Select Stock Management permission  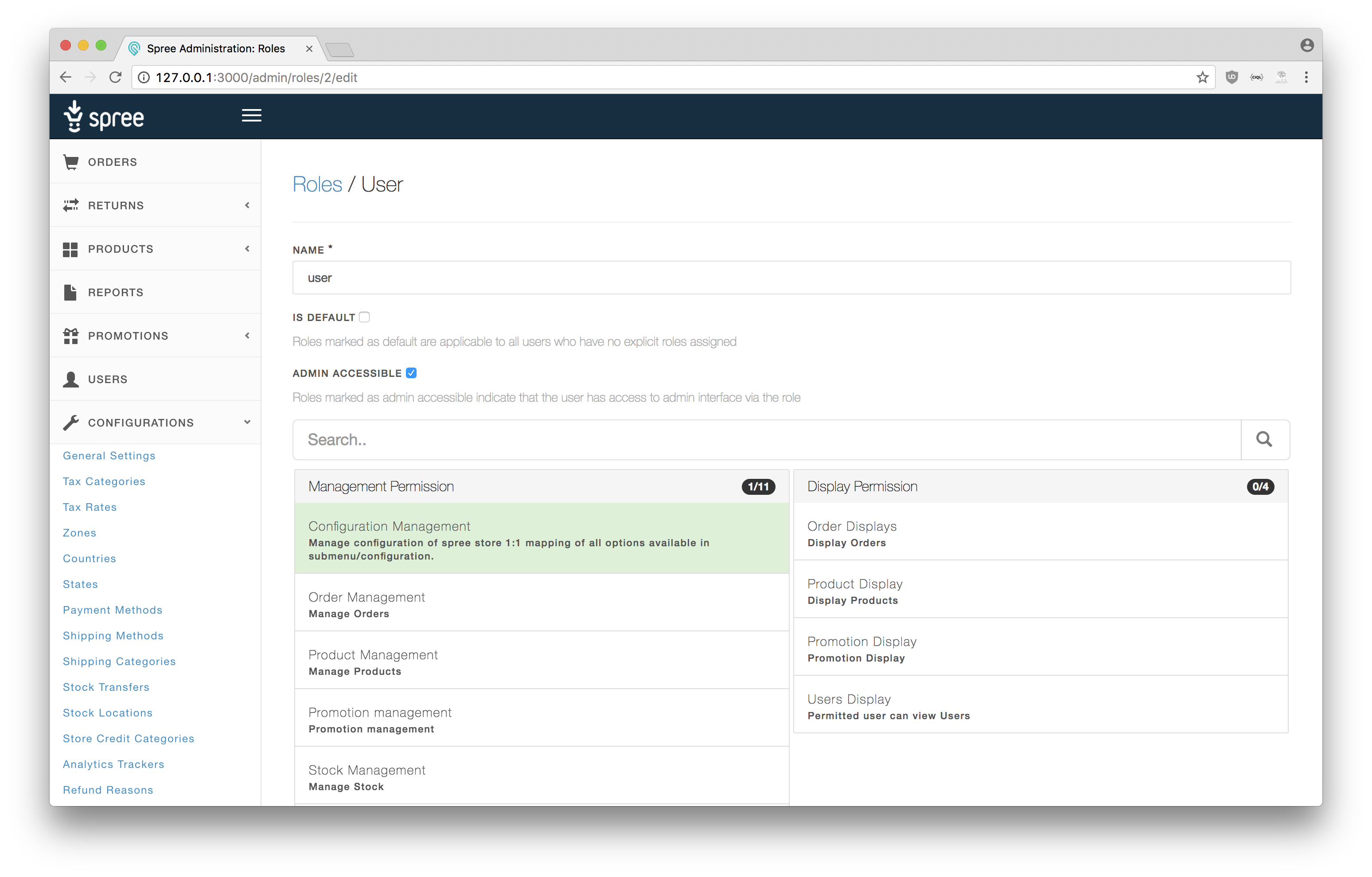[x=541, y=776]
